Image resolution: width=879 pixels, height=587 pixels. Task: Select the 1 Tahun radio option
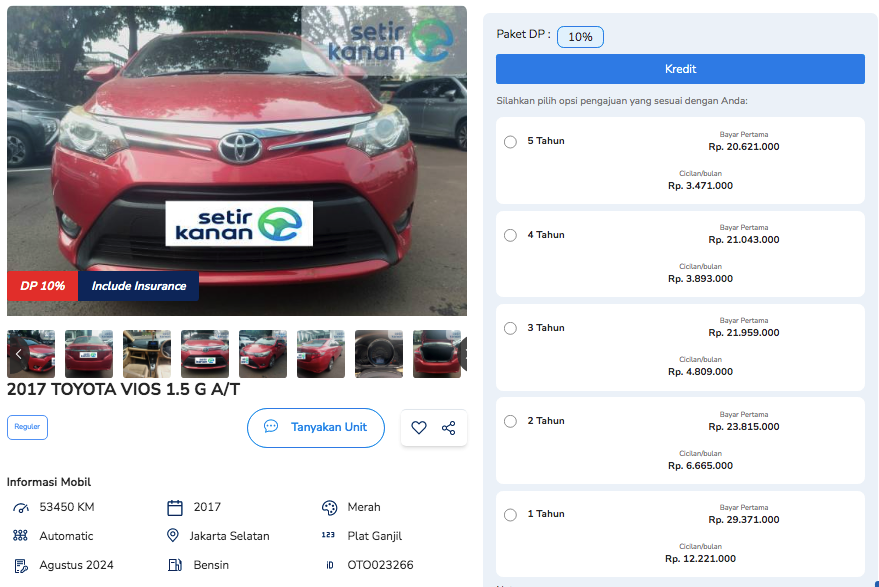pyautogui.click(x=510, y=514)
